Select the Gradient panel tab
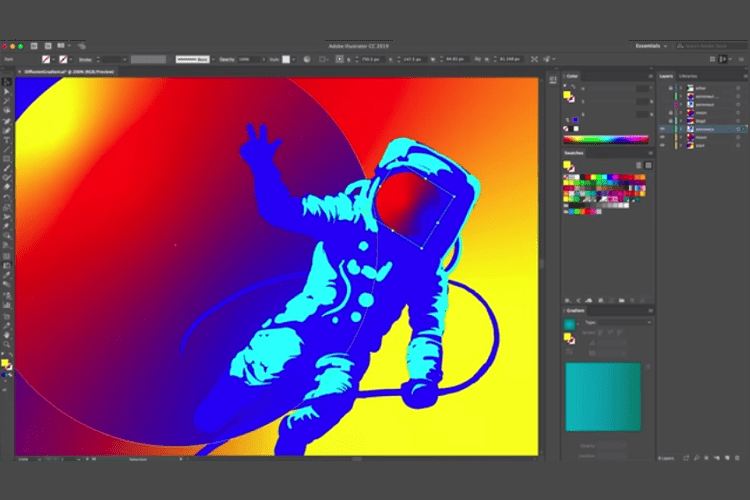 click(x=575, y=311)
